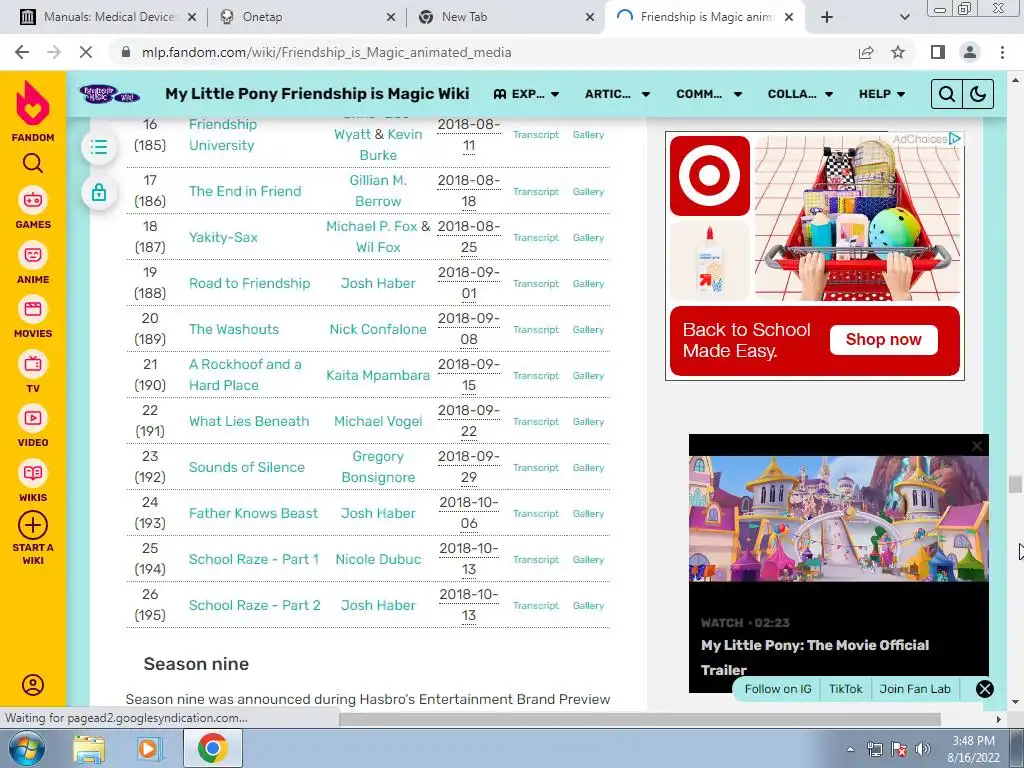Open the Games section icon
Image resolution: width=1024 pixels, height=768 pixels.
click(x=33, y=200)
